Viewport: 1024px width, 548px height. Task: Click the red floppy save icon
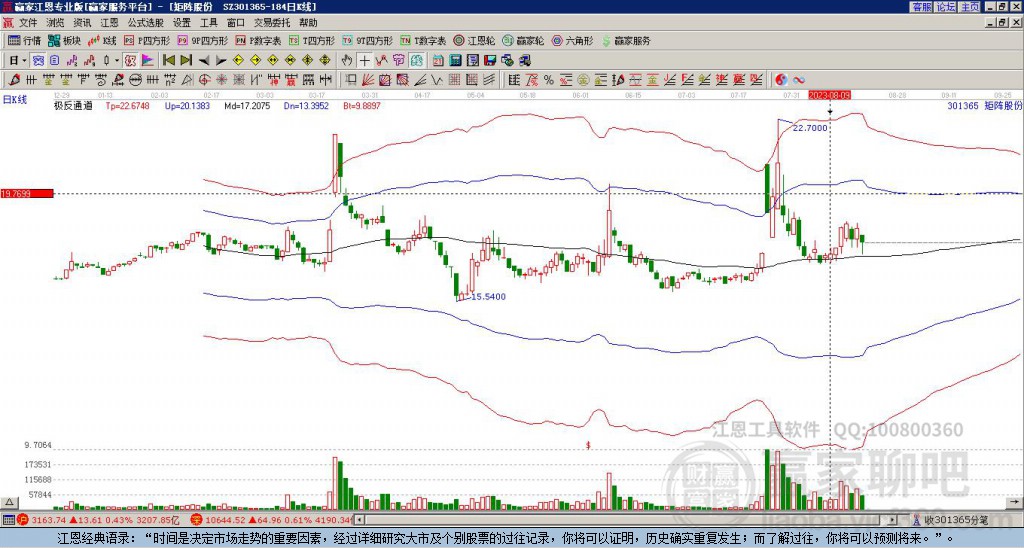point(490,60)
